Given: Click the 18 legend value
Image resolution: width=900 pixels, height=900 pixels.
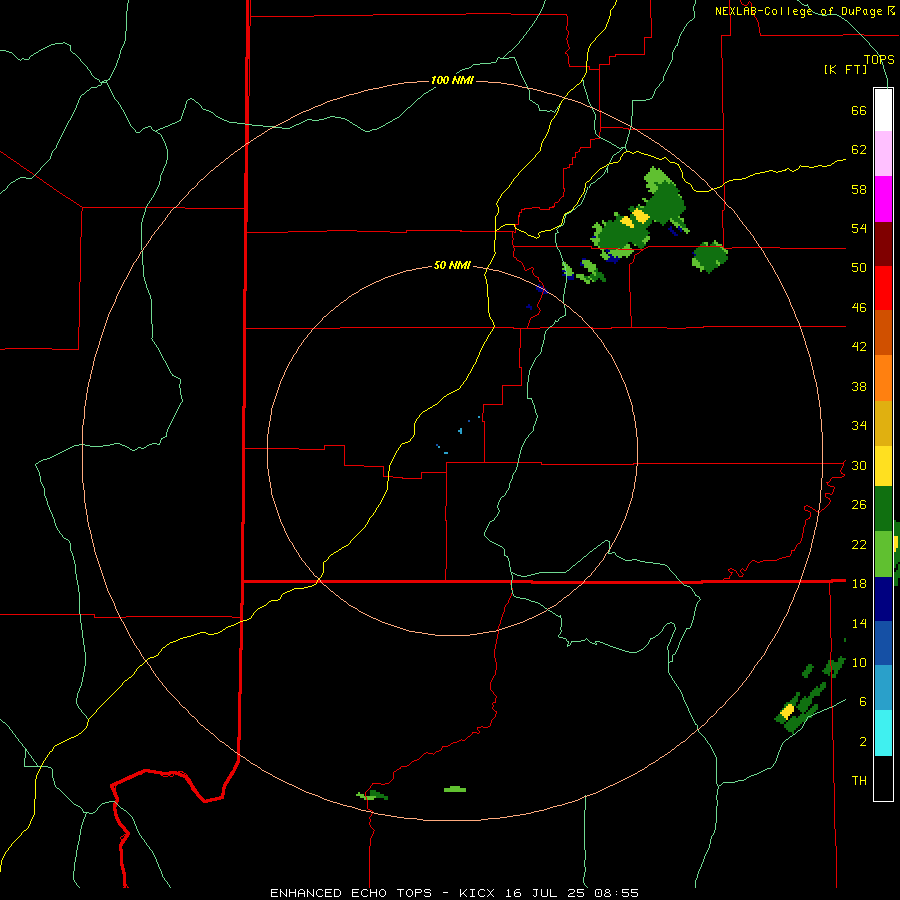Looking at the screenshot, I should click(x=859, y=584).
